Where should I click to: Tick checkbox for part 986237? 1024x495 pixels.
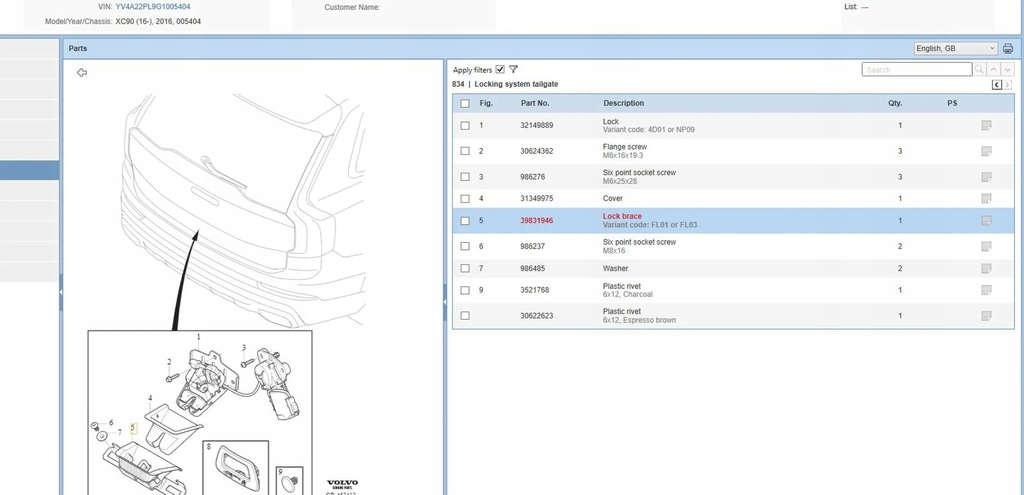pos(465,246)
